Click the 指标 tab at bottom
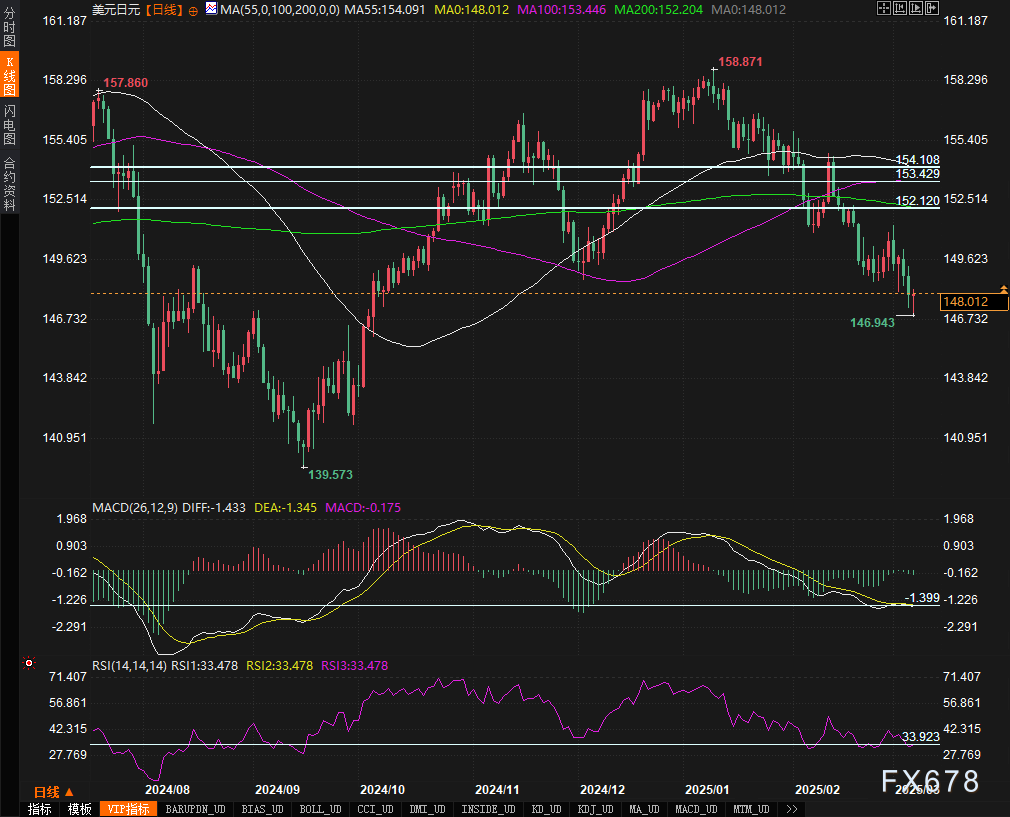 [x=40, y=809]
